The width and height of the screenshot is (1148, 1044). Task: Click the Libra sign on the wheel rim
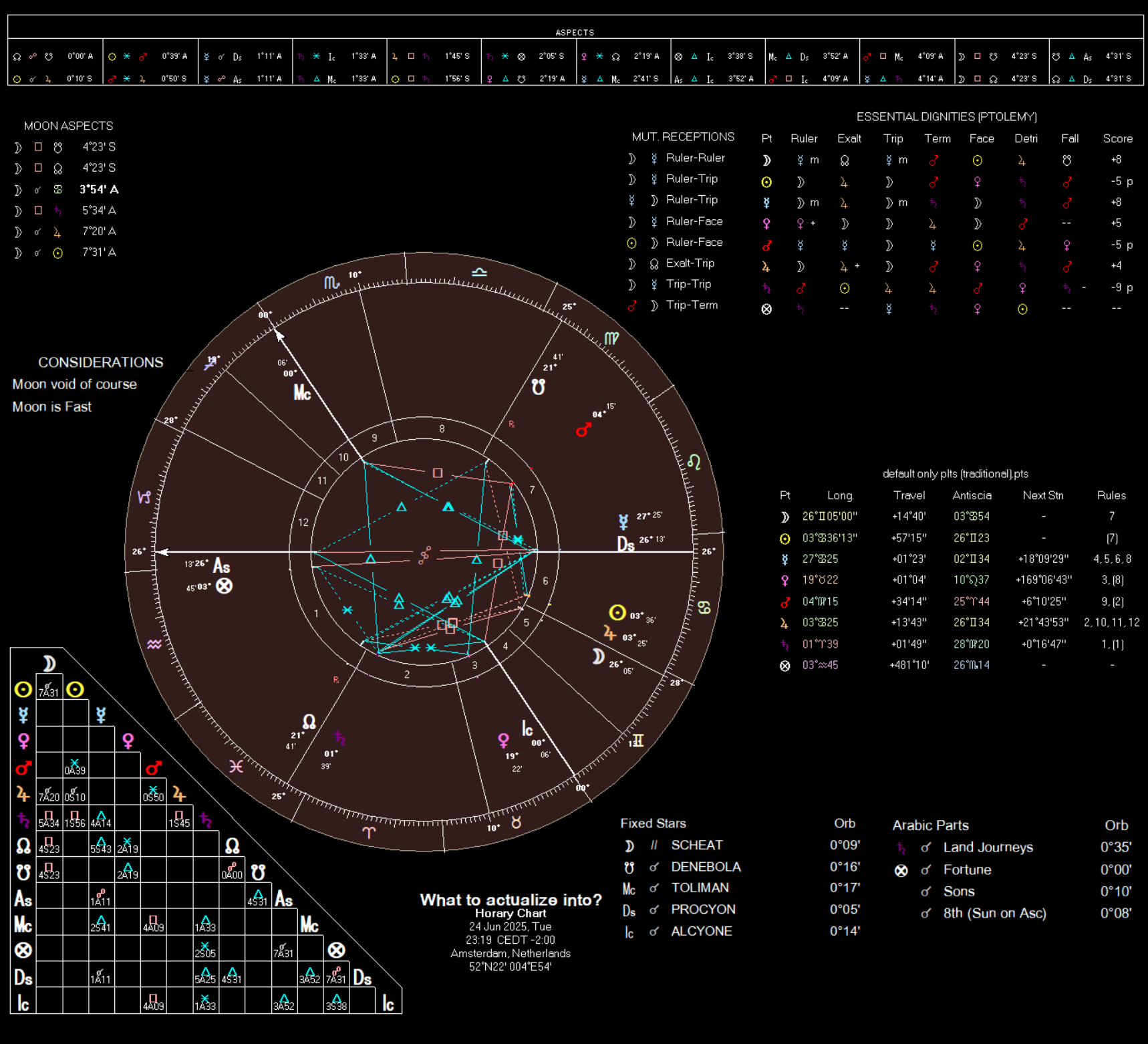click(479, 272)
